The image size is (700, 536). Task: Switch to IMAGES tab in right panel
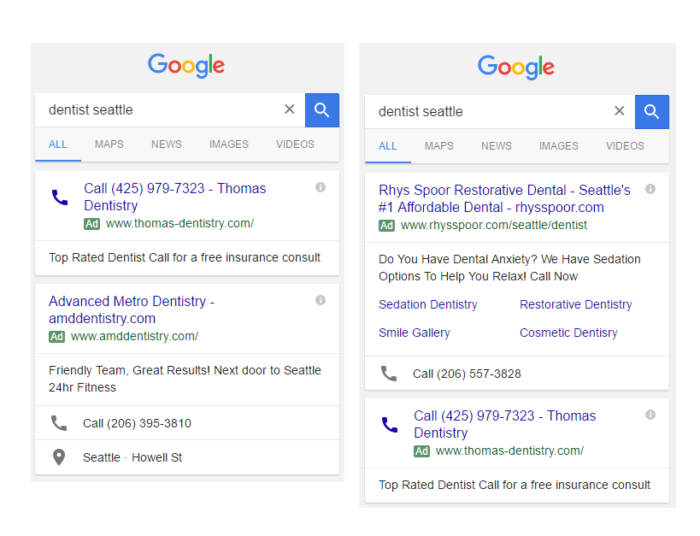point(559,146)
